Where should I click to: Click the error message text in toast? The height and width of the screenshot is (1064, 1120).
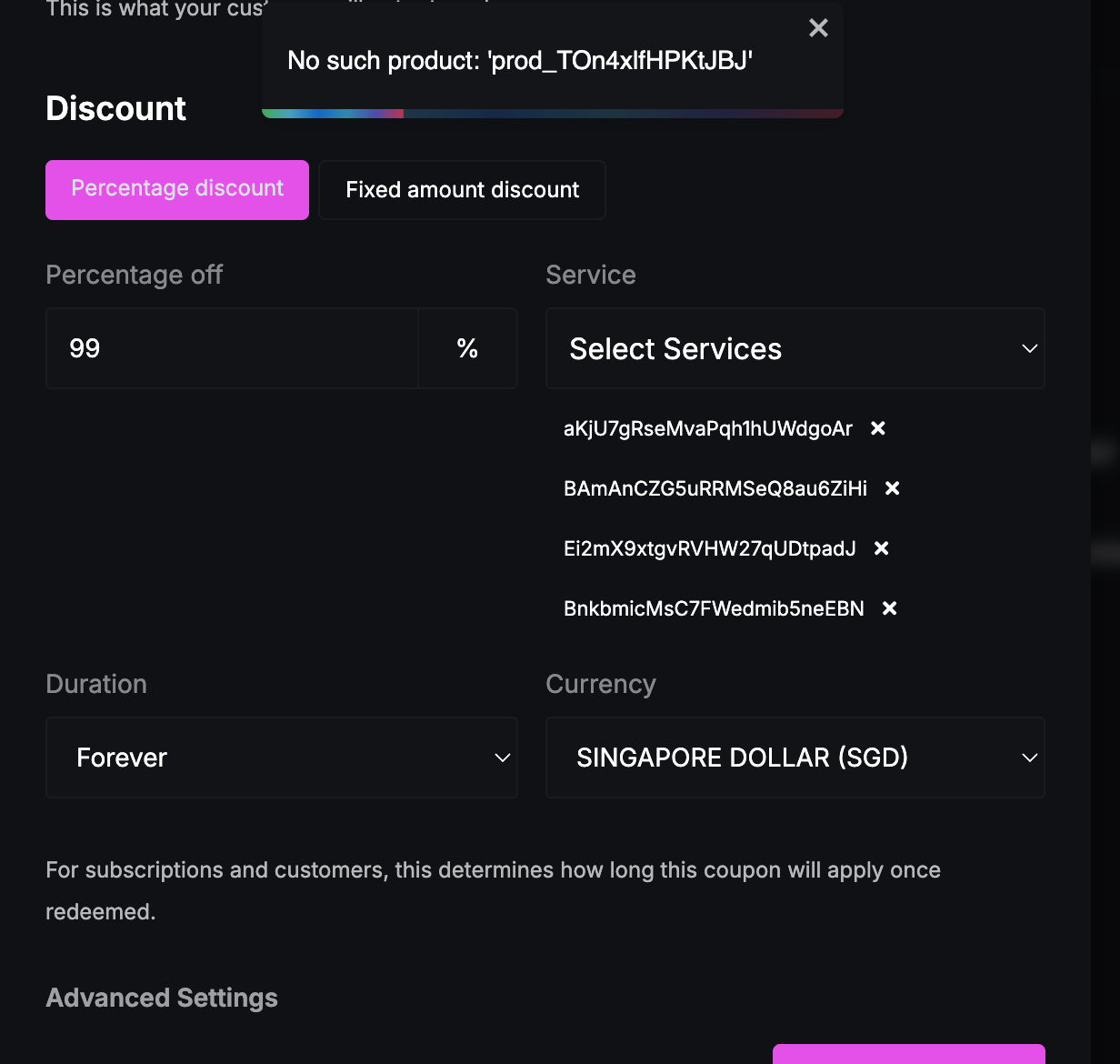[520, 61]
